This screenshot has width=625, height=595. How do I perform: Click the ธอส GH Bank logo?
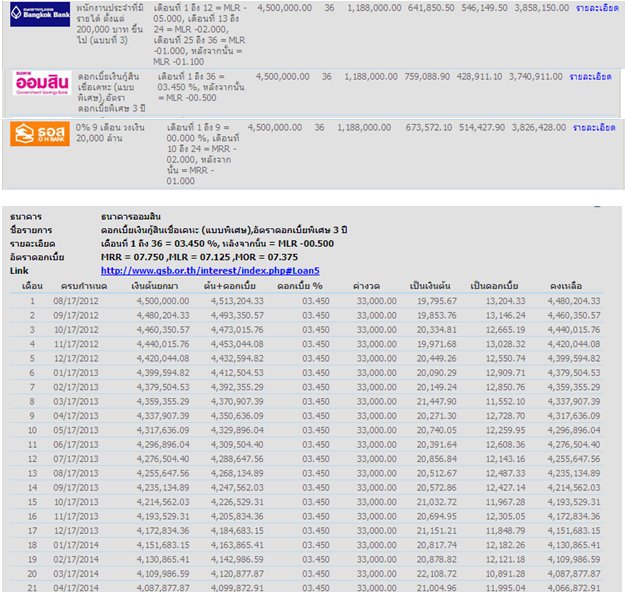pos(40,134)
